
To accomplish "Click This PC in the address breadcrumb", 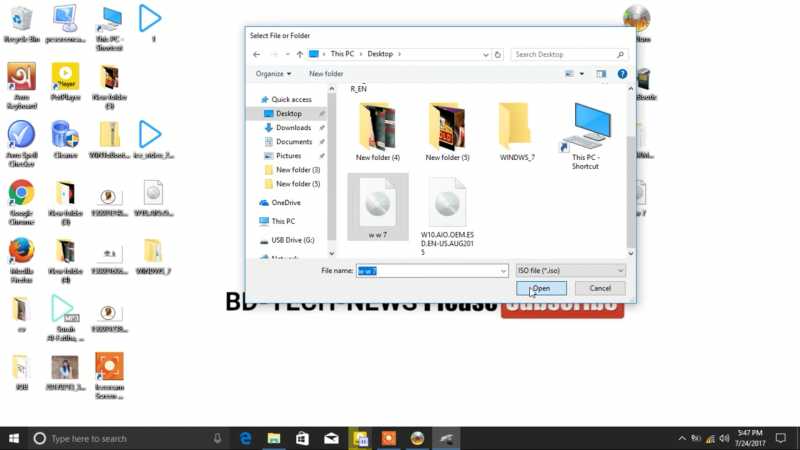I will (x=342, y=54).
